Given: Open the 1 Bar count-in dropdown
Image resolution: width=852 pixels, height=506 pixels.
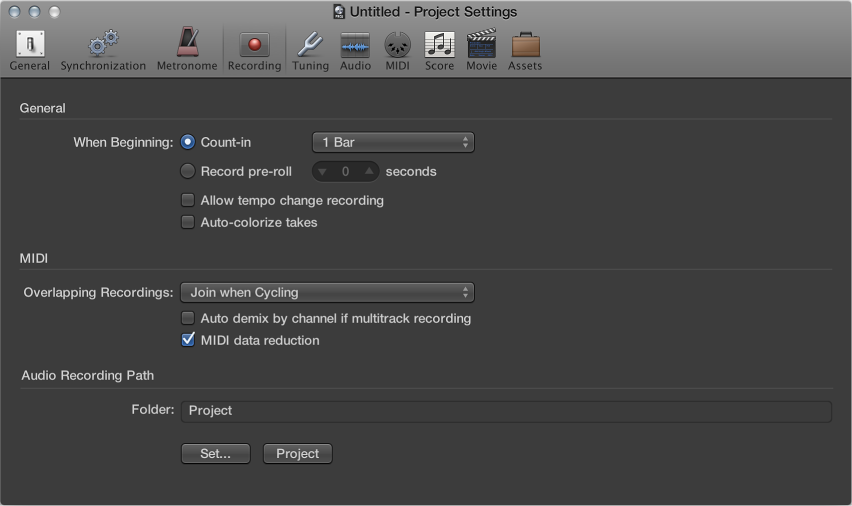Looking at the screenshot, I should point(393,142).
